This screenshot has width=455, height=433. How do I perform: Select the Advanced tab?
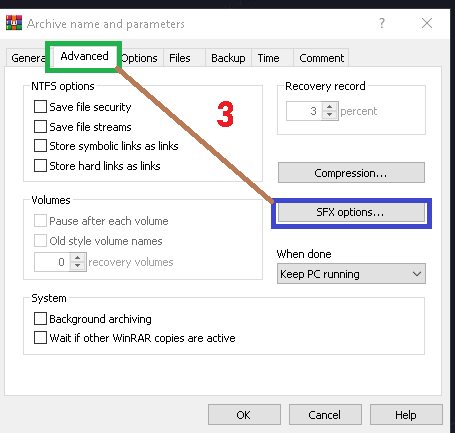pyautogui.click(x=84, y=56)
